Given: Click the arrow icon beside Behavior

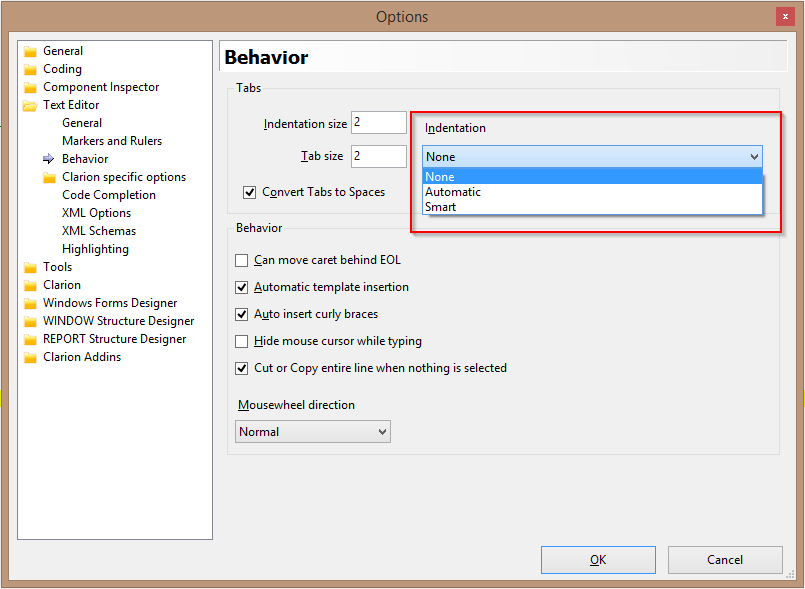Looking at the screenshot, I should (48, 159).
